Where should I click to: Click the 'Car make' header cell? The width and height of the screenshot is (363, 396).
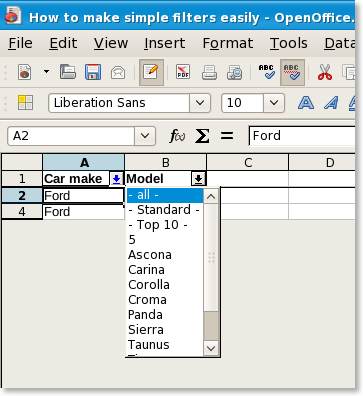click(x=84, y=179)
